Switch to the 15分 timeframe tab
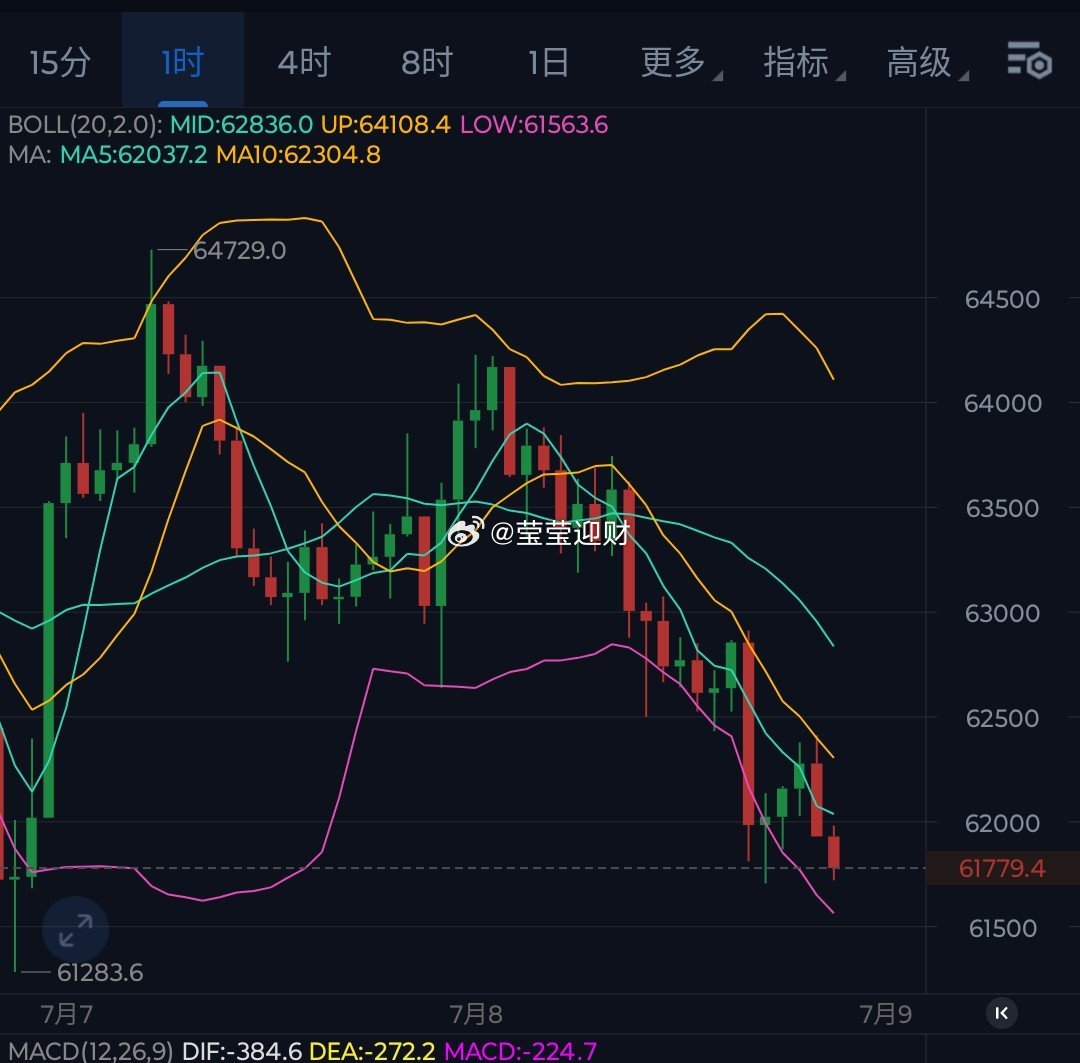Viewport: 1080px width, 1063px height. pos(60,62)
